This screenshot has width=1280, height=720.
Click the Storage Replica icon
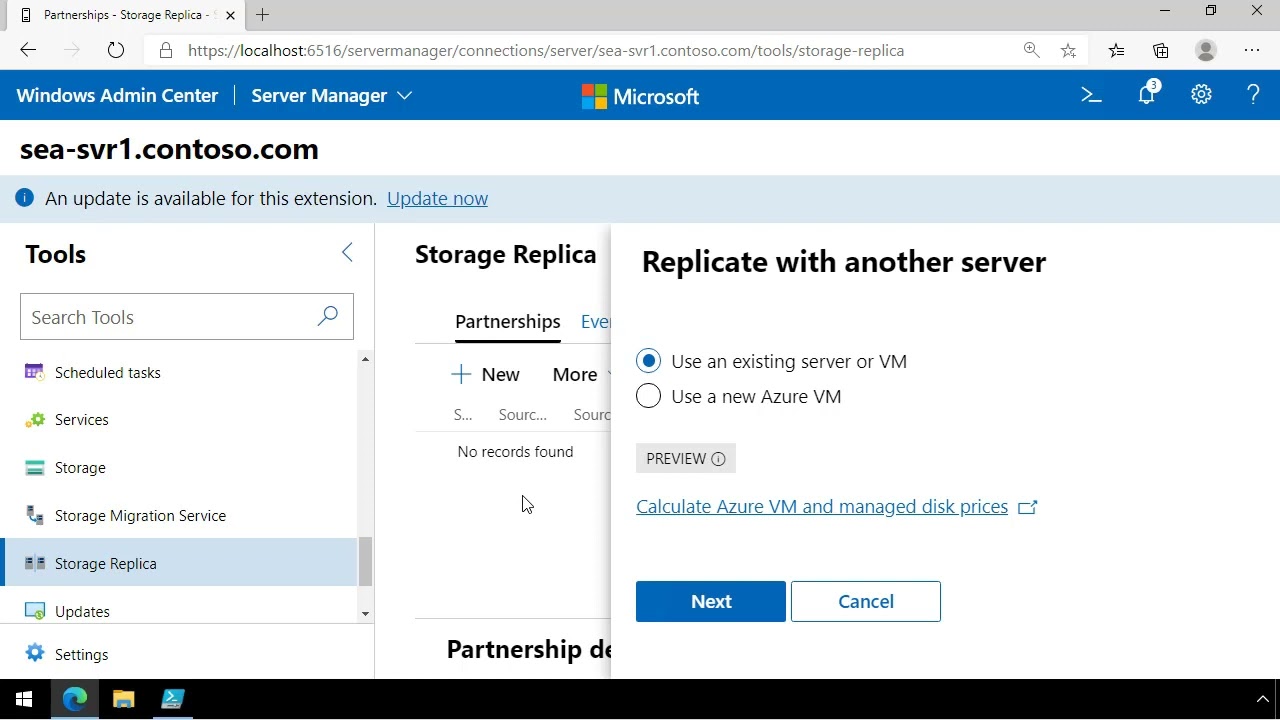[x=35, y=563]
